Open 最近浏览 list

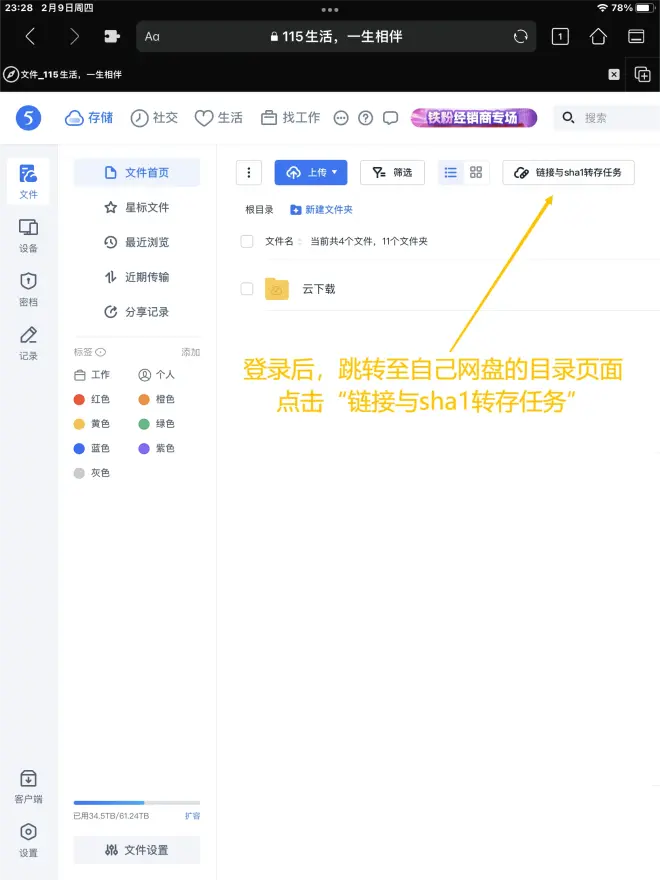click(137, 242)
